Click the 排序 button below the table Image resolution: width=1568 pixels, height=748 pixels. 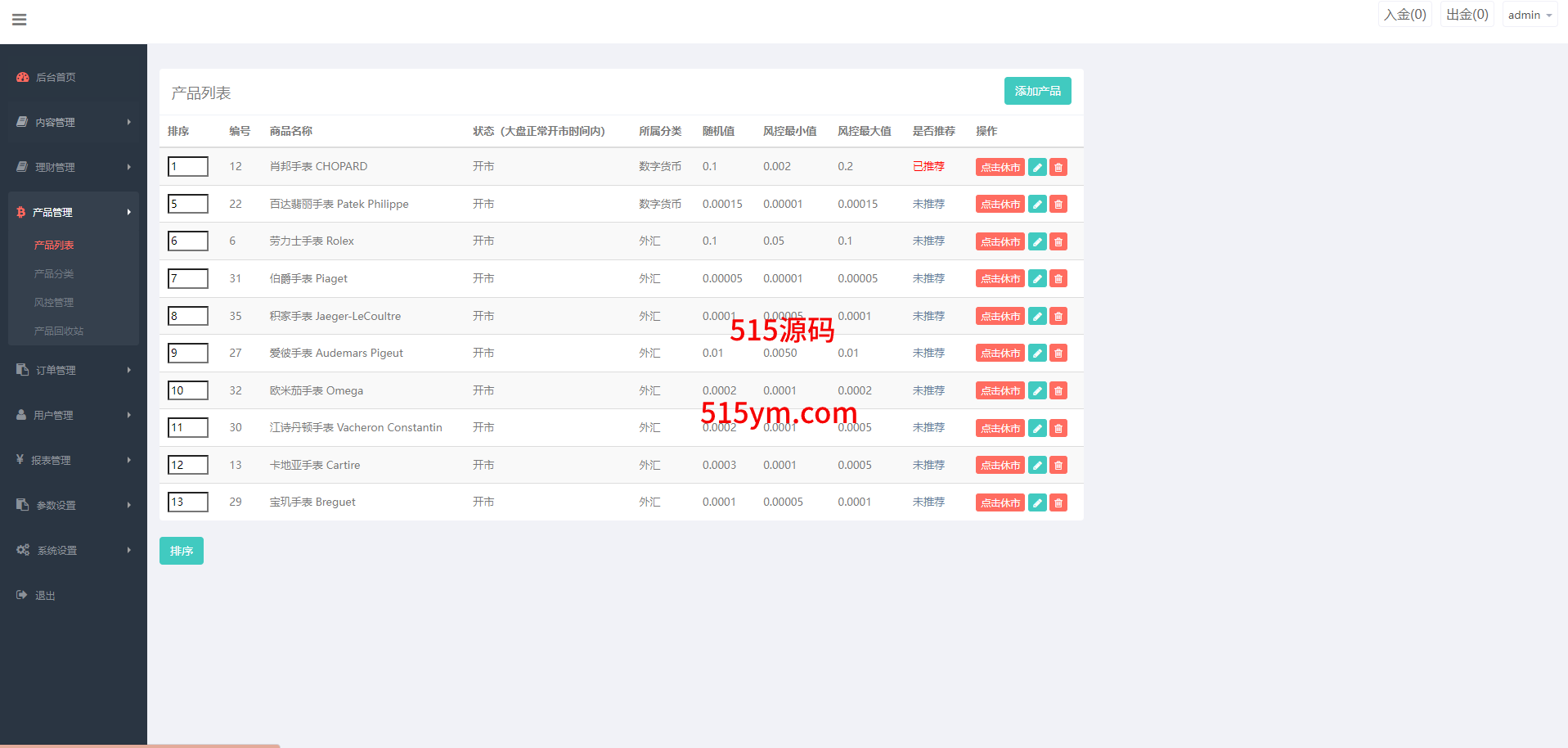pos(182,551)
